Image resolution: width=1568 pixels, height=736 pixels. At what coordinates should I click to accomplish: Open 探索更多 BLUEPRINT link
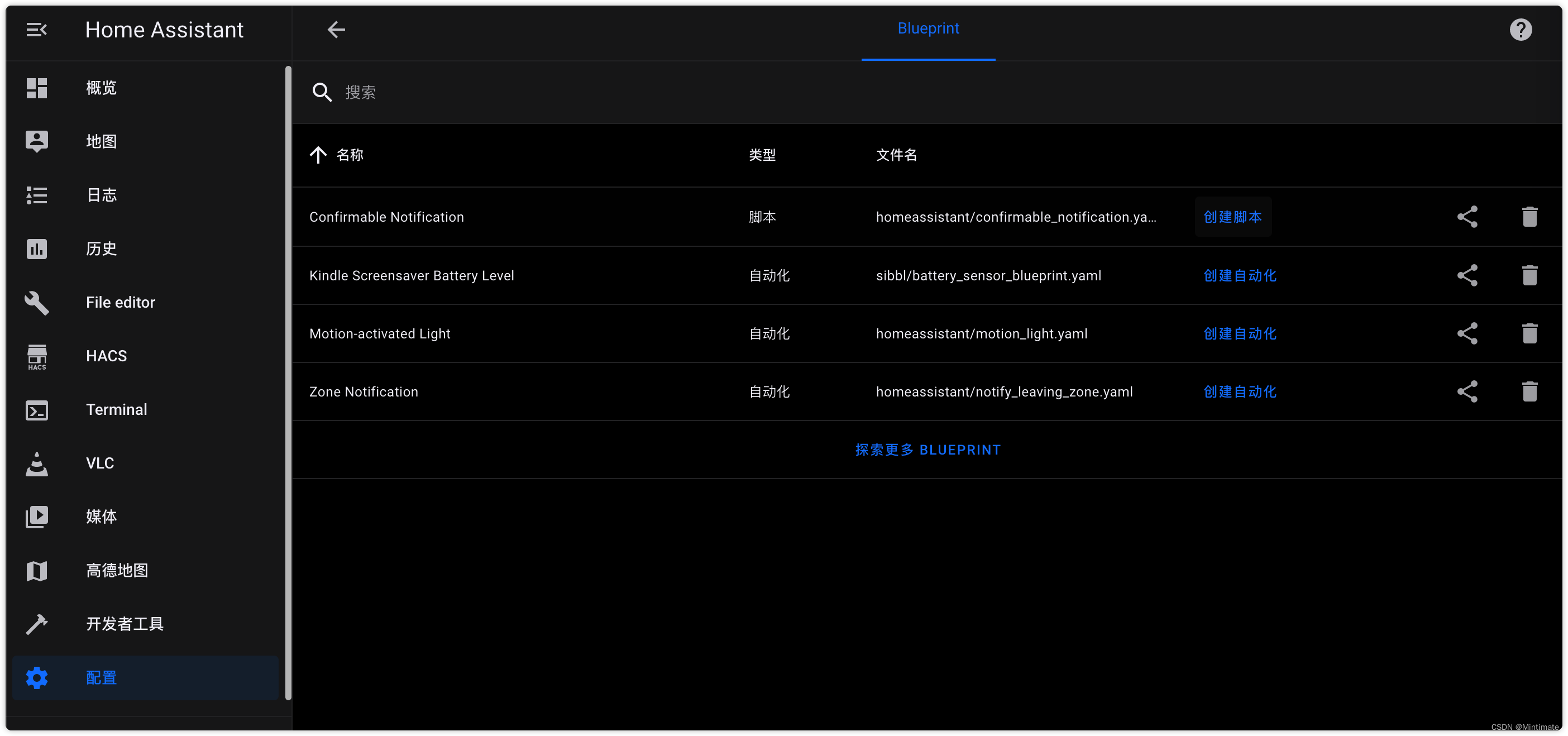[928, 450]
